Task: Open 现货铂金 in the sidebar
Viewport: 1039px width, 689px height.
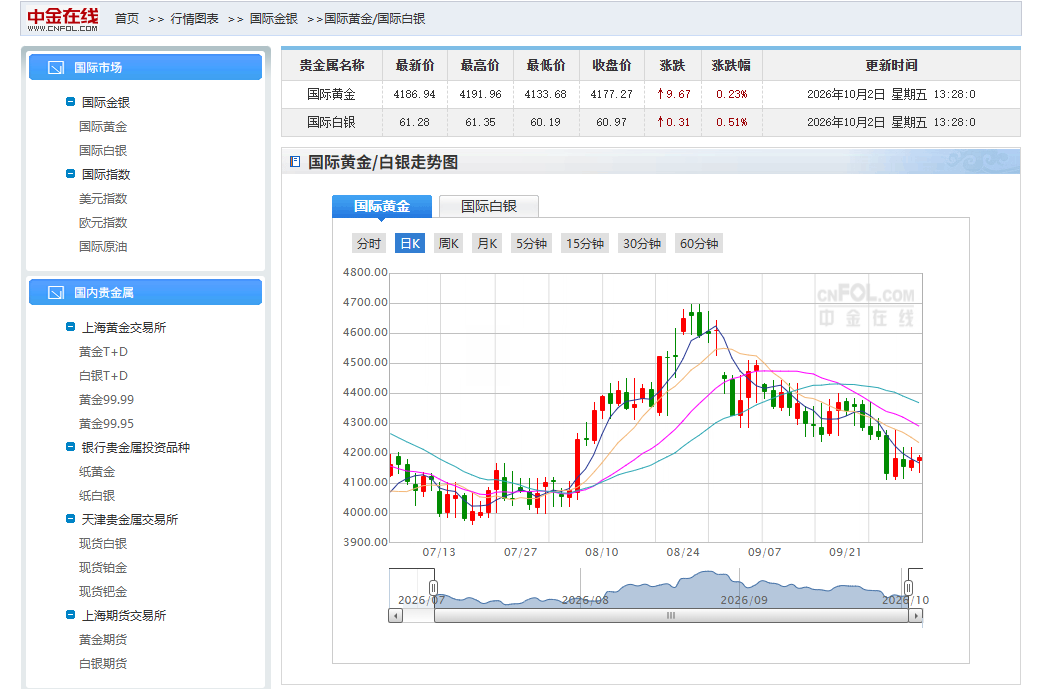Action: [x=103, y=568]
